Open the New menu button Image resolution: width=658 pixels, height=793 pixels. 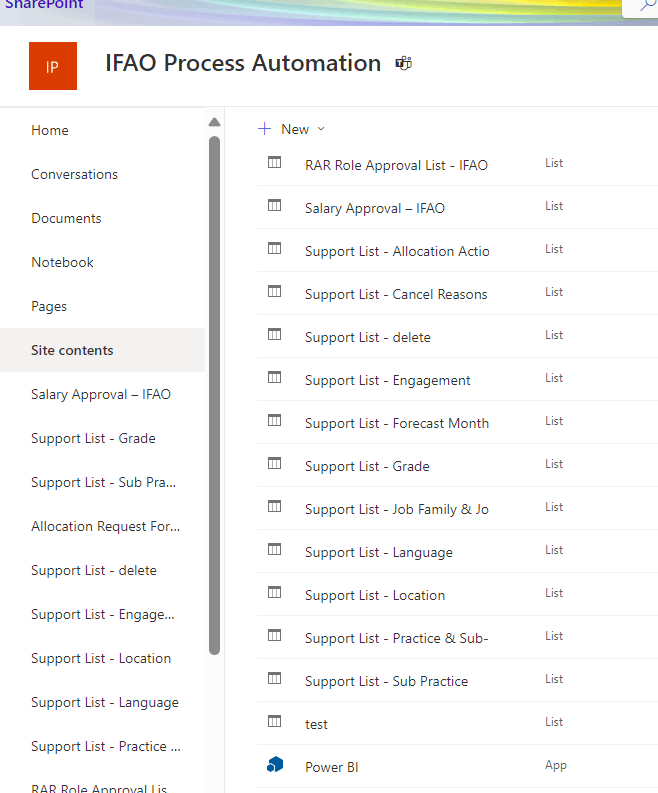pyautogui.click(x=292, y=129)
